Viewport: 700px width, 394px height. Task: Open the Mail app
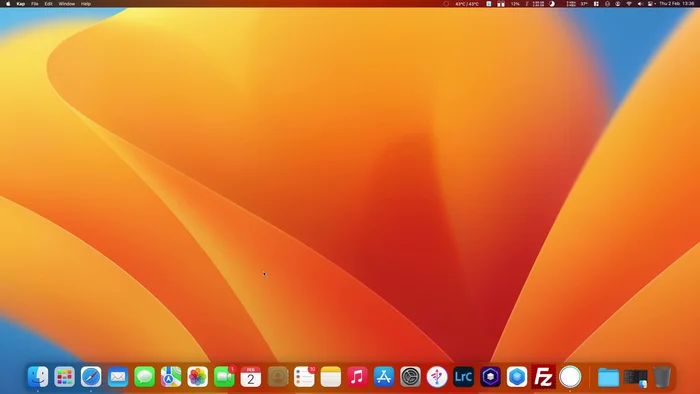click(118, 377)
